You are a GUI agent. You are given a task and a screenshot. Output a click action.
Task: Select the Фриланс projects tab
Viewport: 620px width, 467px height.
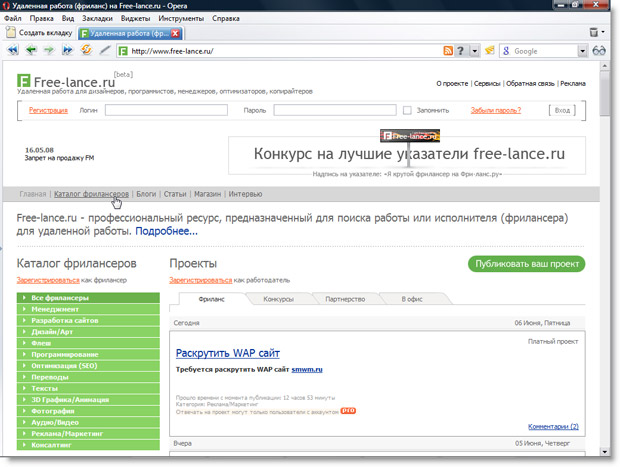(212, 299)
